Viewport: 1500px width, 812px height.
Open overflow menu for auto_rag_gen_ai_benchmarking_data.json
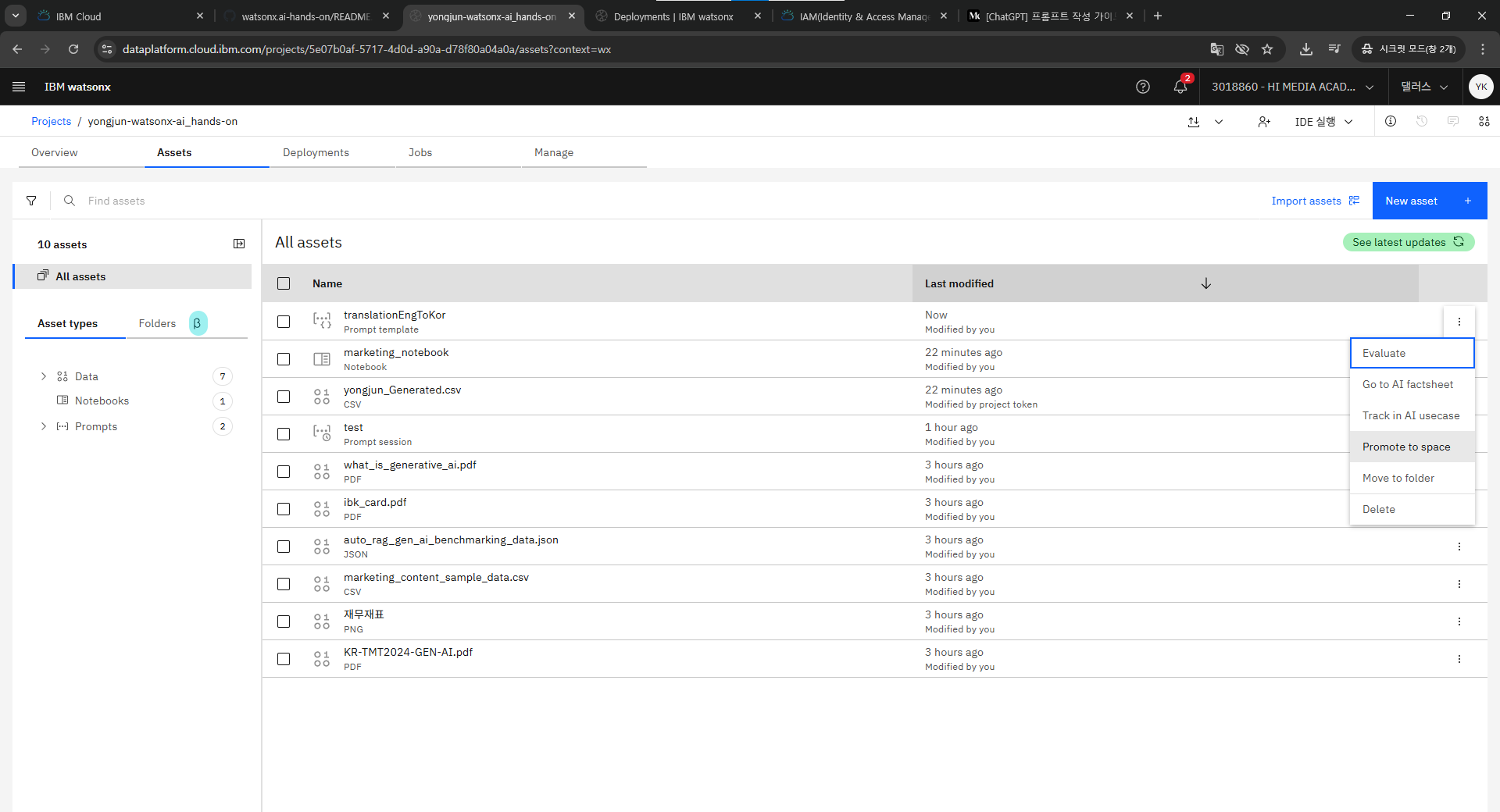point(1459,547)
